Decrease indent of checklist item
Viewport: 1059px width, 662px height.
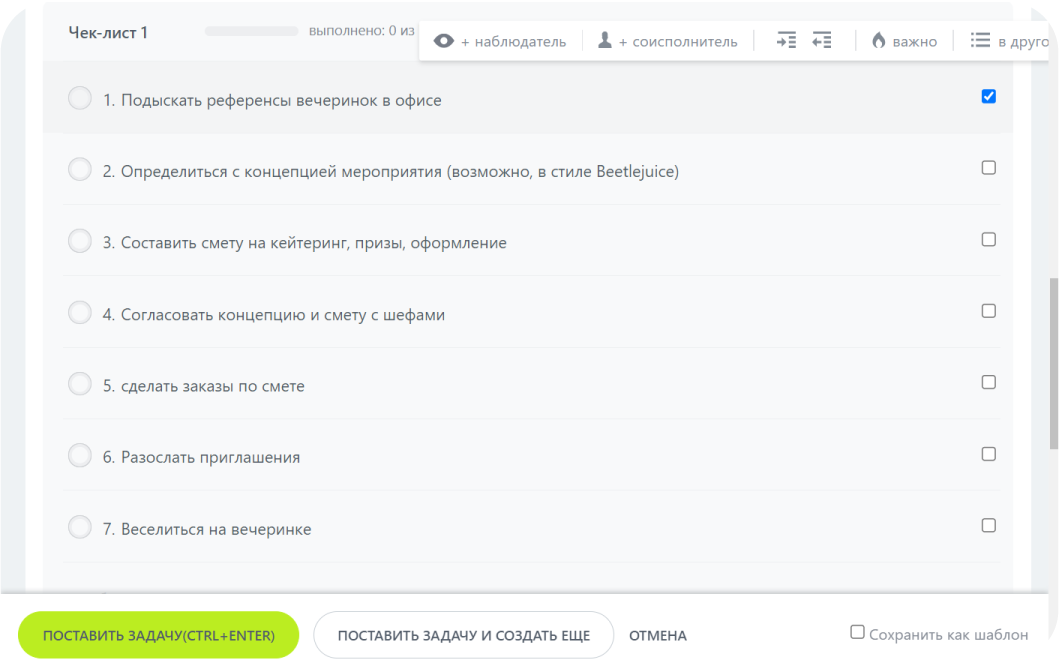click(x=822, y=41)
